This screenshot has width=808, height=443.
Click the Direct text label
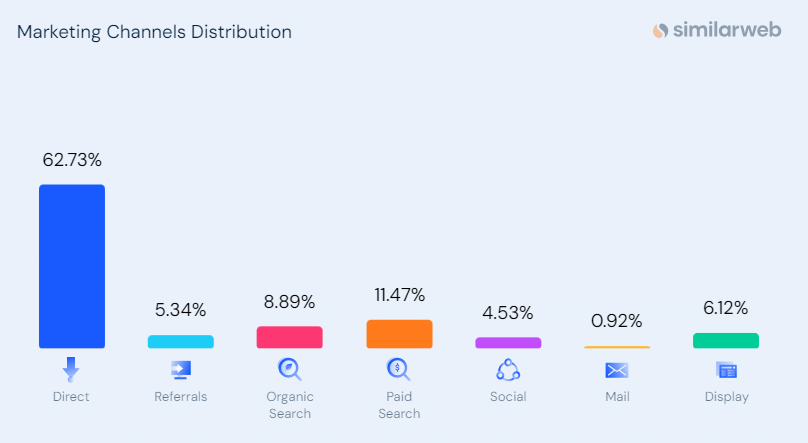[71, 397]
